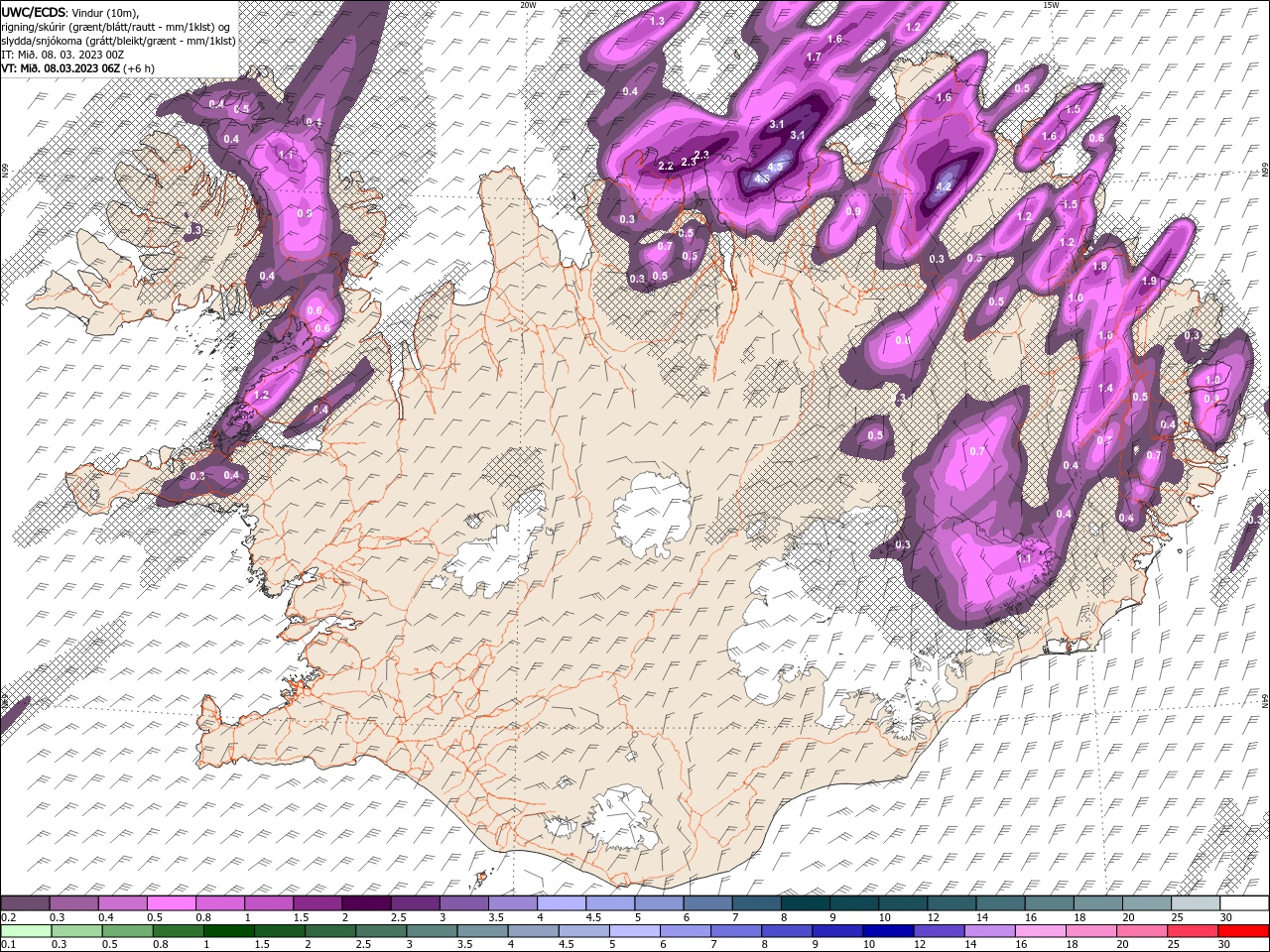Click the rain legend swatch starting at 25
This screenshot has height=952, width=1270.
coord(1192,931)
